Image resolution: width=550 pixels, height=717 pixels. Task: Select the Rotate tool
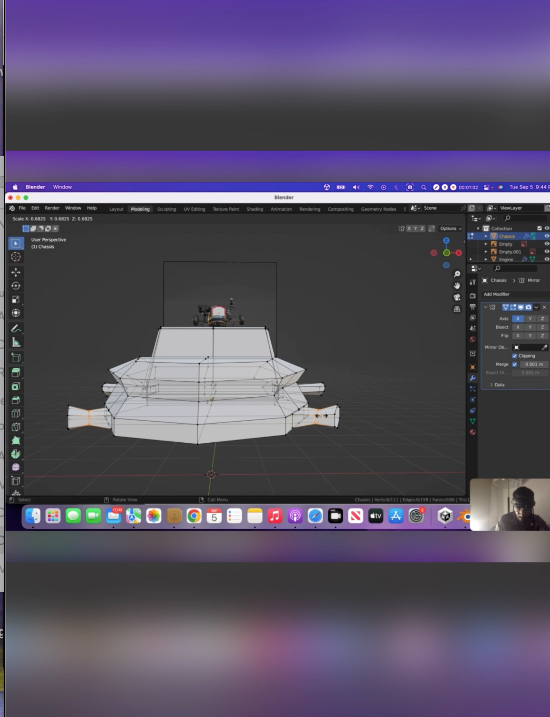point(16,286)
